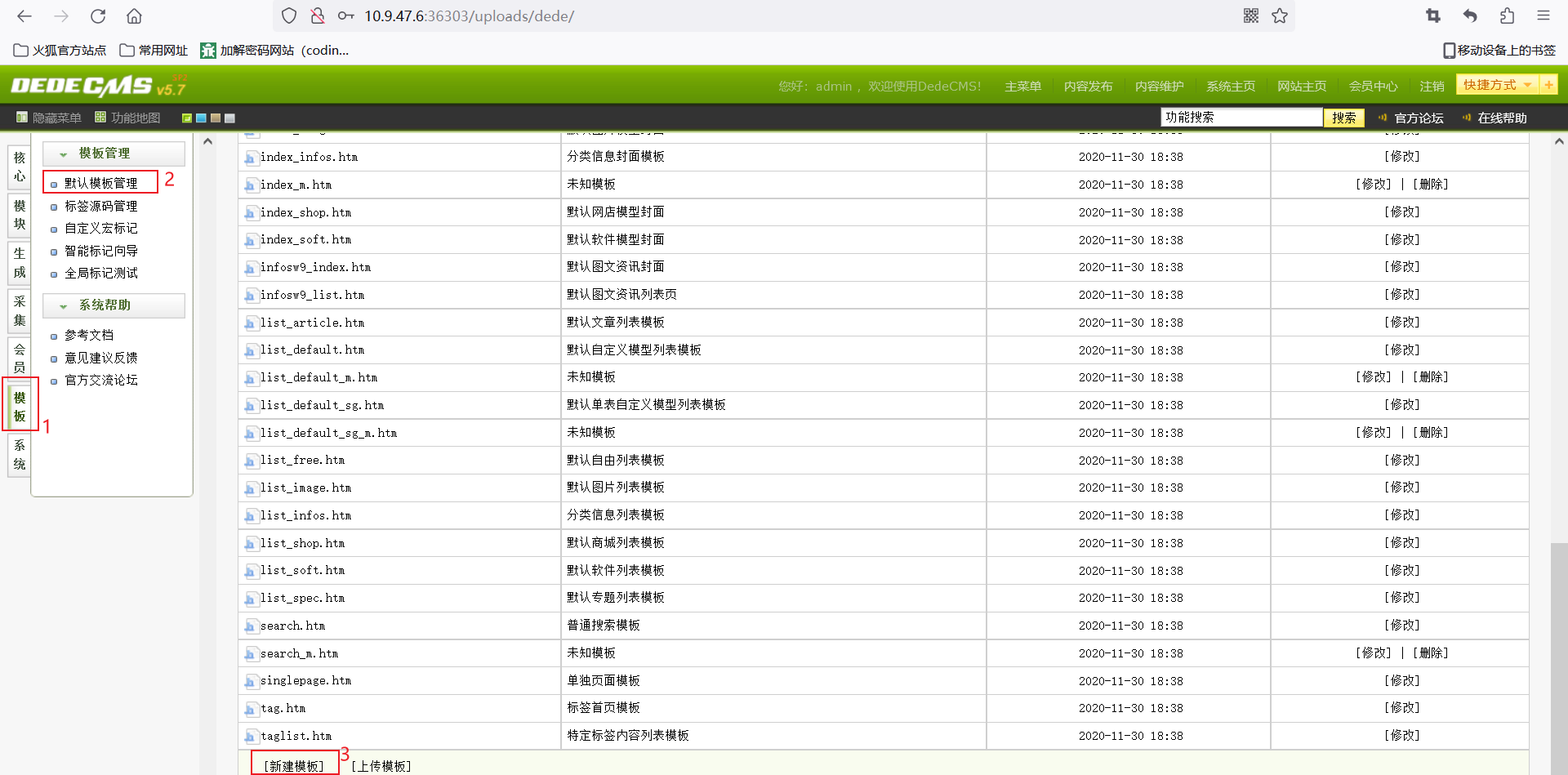Click the DedeCMS logo
Image resolution: width=1568 pixels, height=775 pixels.
98,86
